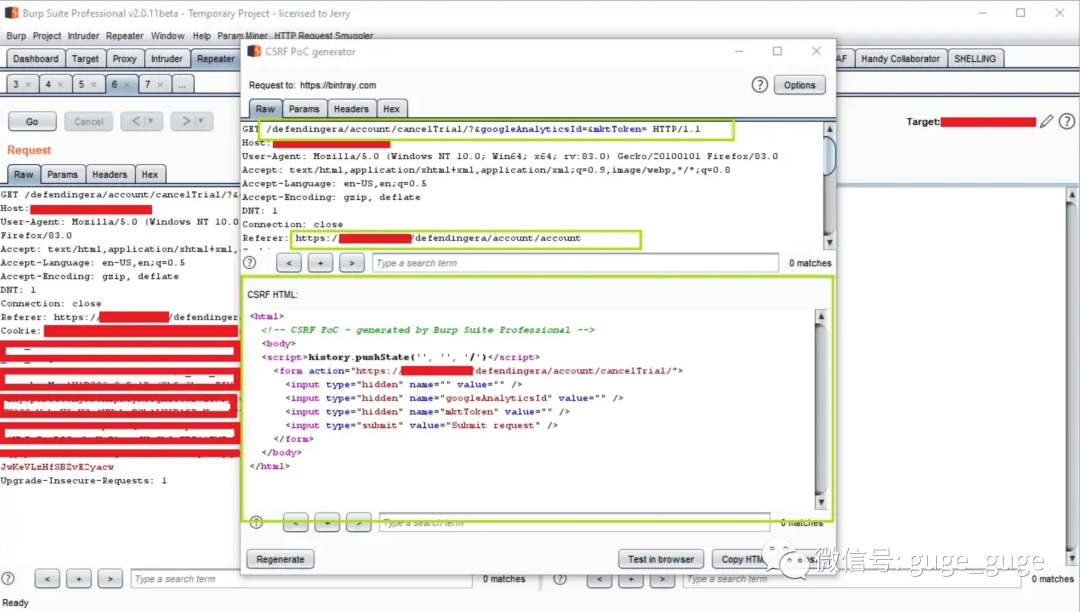Click the Burp Suite logo in title bar
This screenshot has height=612, width=1080.
[x=12, y=13]
